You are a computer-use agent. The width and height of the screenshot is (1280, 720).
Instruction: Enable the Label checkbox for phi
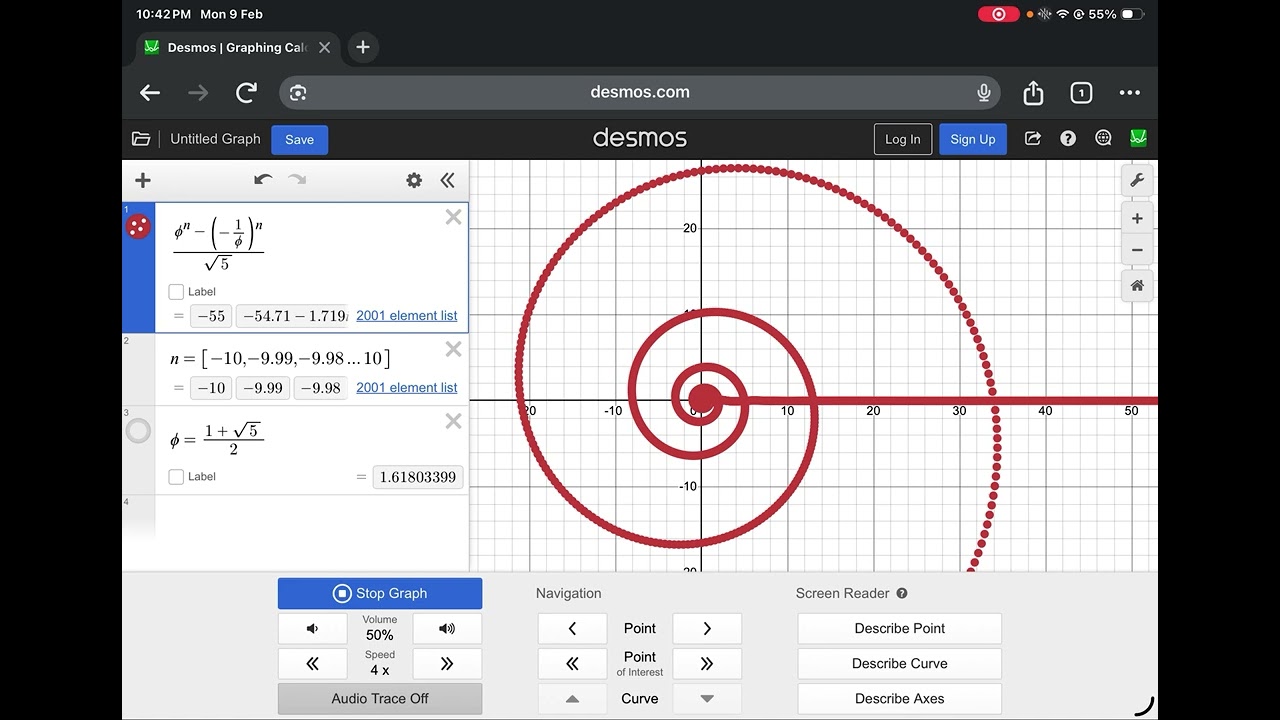point(176,477)
